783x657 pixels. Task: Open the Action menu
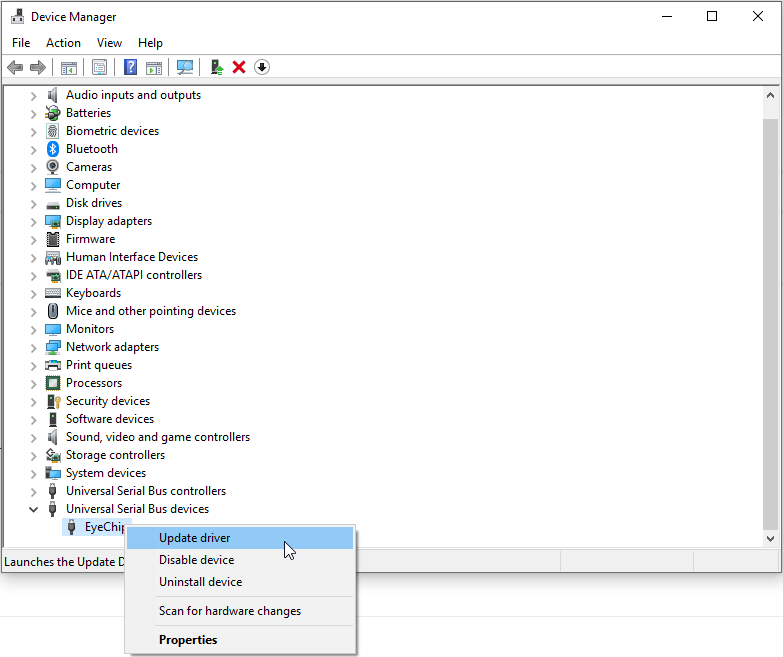click(x=63, y=43)
